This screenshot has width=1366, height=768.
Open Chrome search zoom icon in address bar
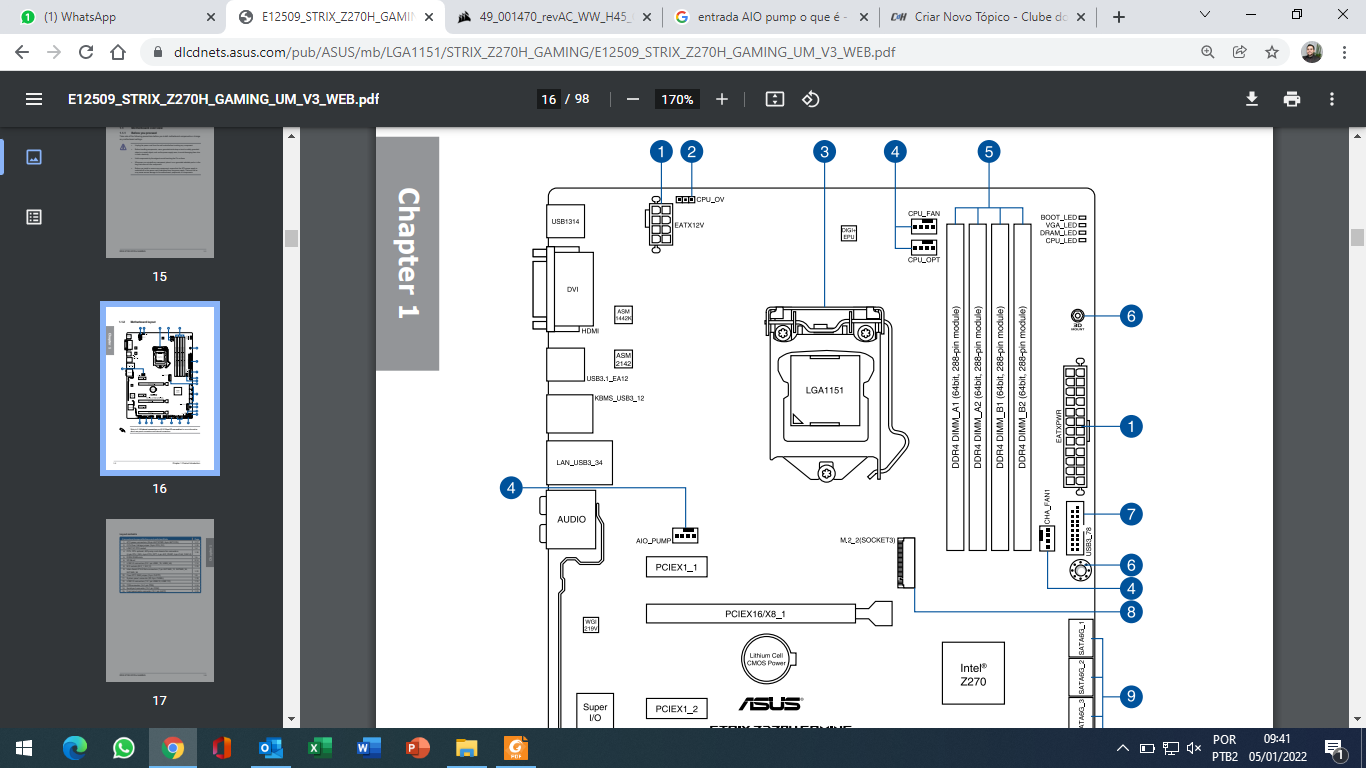[1208, 52]
